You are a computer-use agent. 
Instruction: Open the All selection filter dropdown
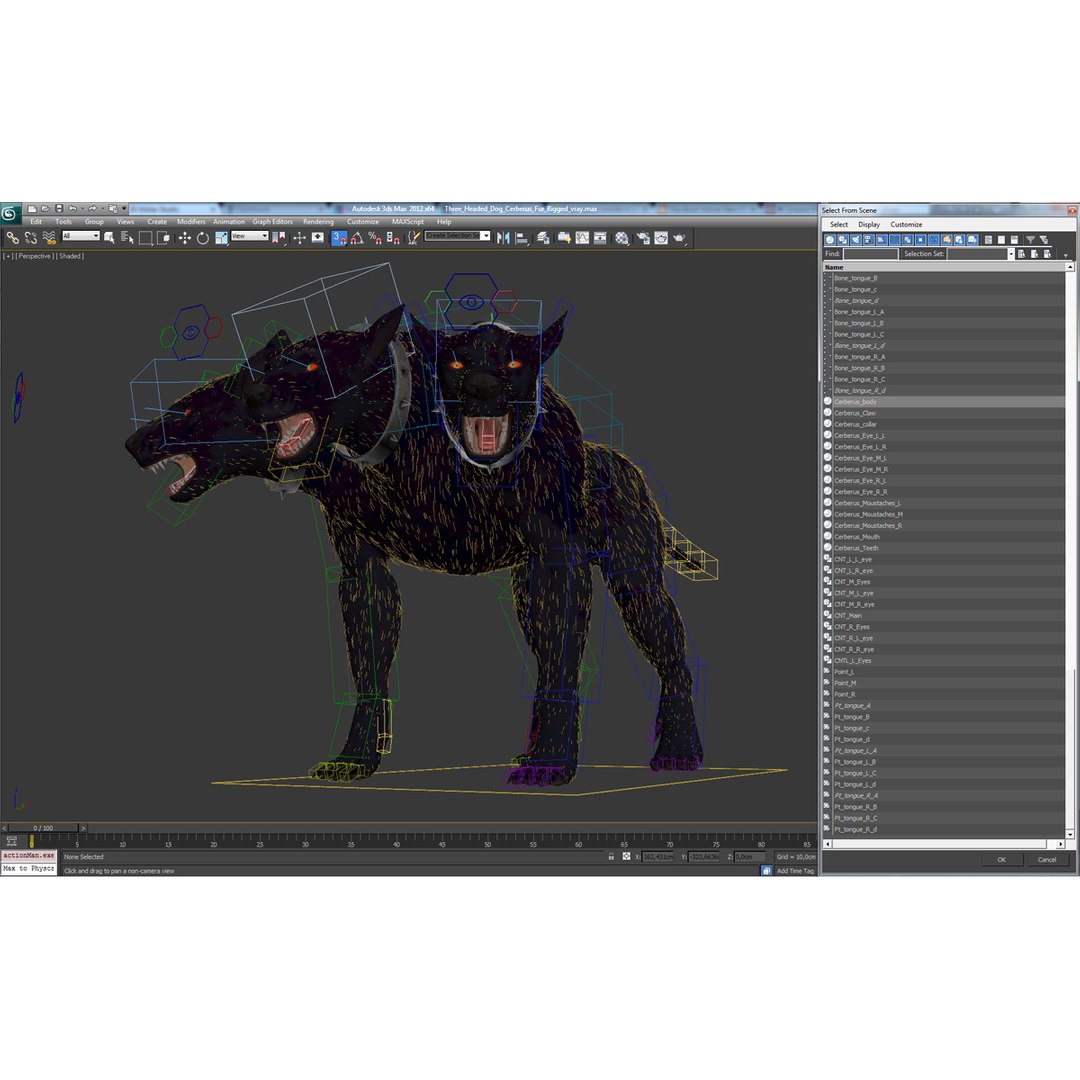[x=81, y=236]
